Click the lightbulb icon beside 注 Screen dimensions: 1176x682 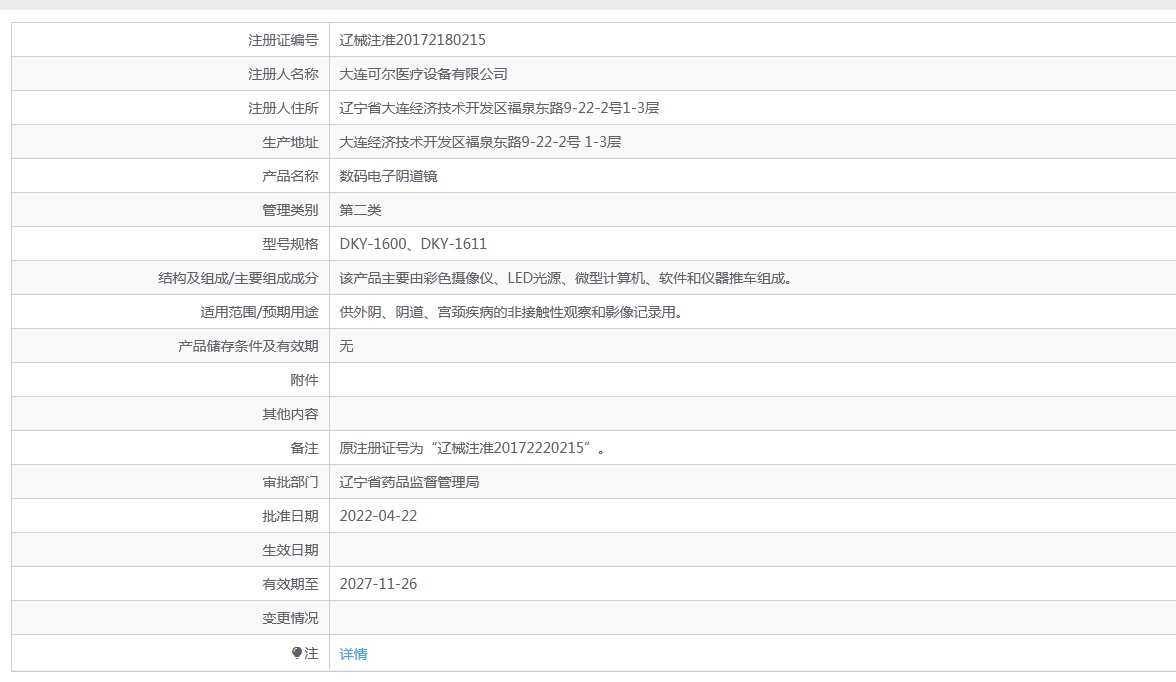pos(297,653)
